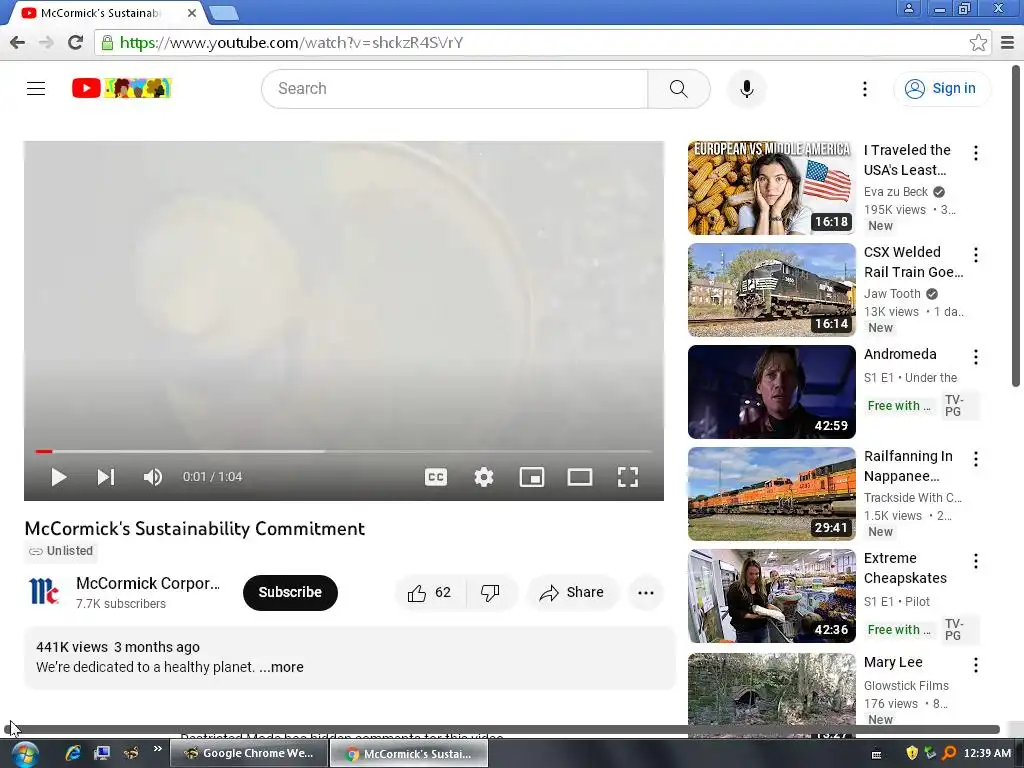Image resolution: width=1024 pixels, height=768 pixels.
Task: Go forward with browser forward arrow
Action: tap(46, 42)
